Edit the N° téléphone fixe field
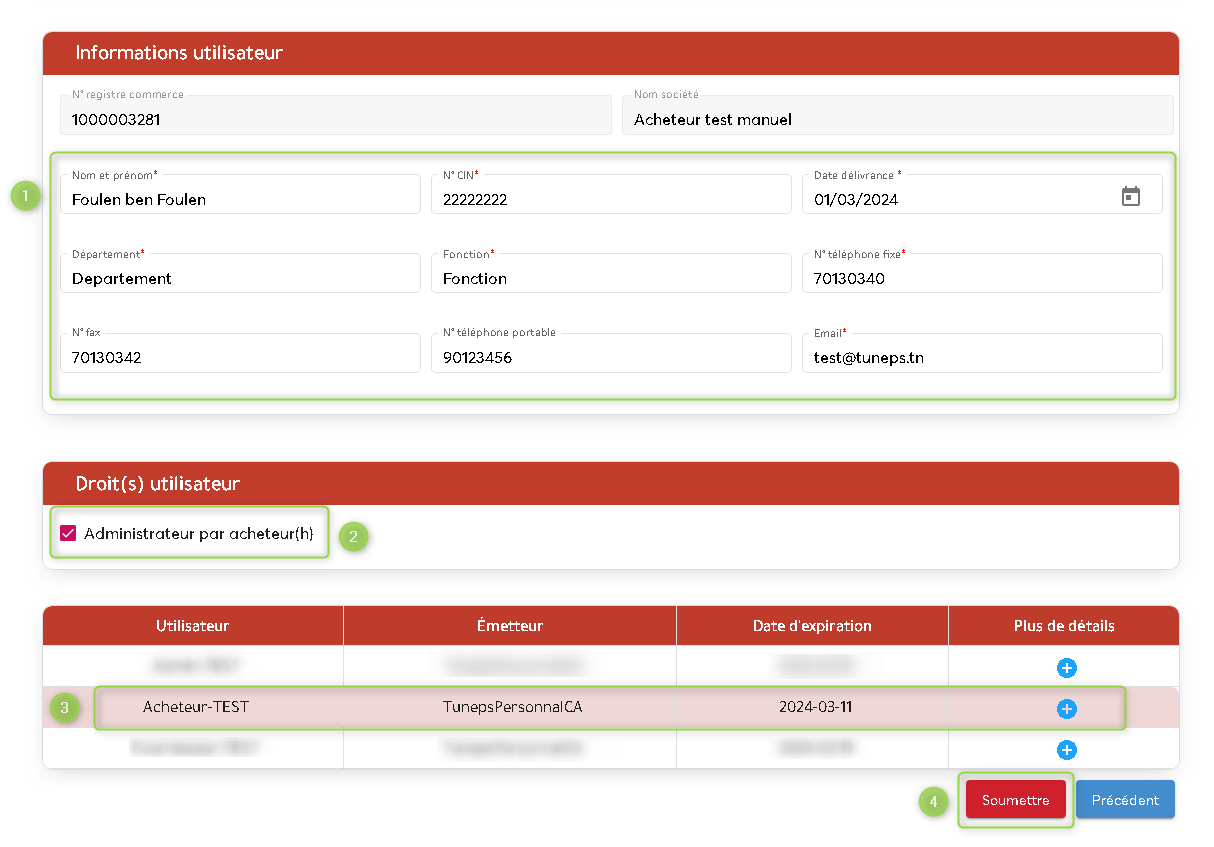This screenshot has height=847, width=1214. (x=981, y=277)
